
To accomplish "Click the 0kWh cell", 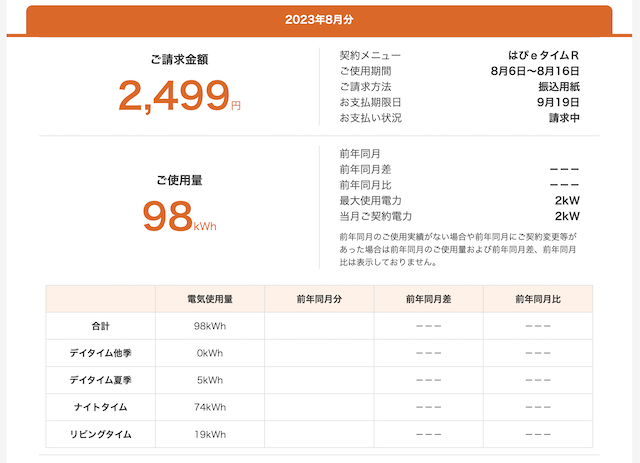I will (x=210, y=353).
